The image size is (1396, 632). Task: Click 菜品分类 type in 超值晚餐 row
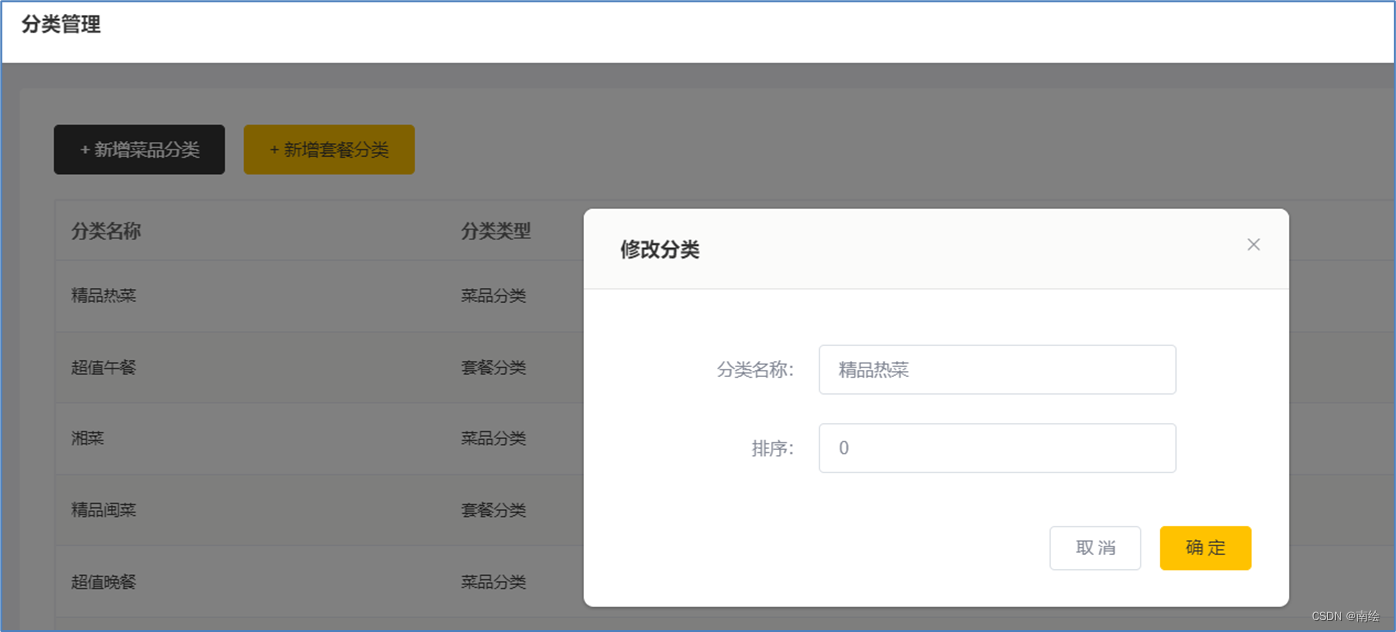494,581
